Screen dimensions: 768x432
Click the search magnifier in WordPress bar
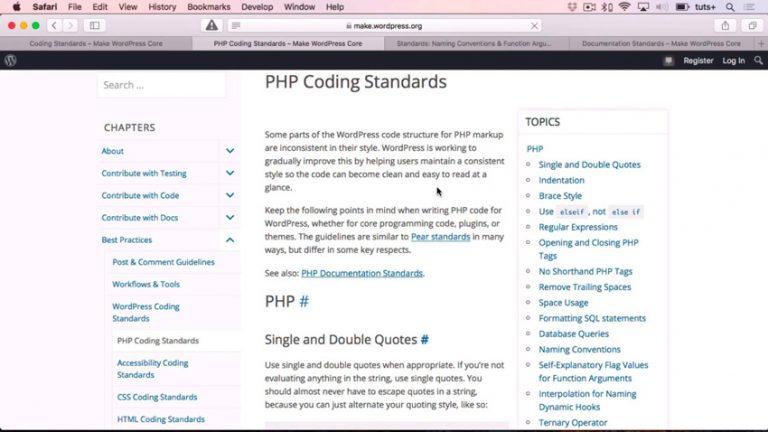tap(758, 60)
